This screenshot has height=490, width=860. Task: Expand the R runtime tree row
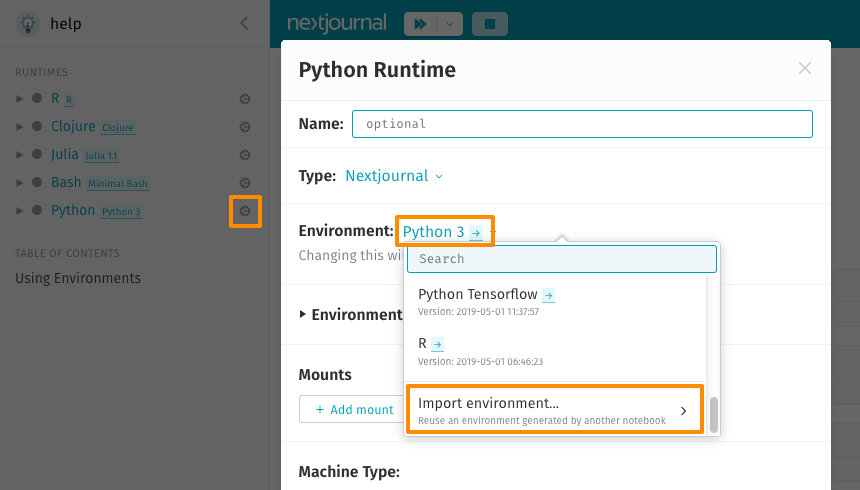click(x=20, y=99)
